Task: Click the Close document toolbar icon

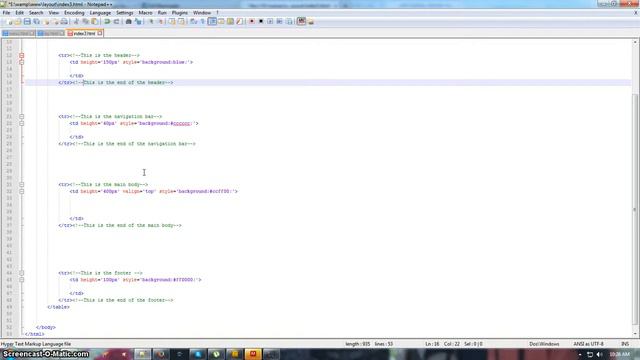Action: coord(46,22)
